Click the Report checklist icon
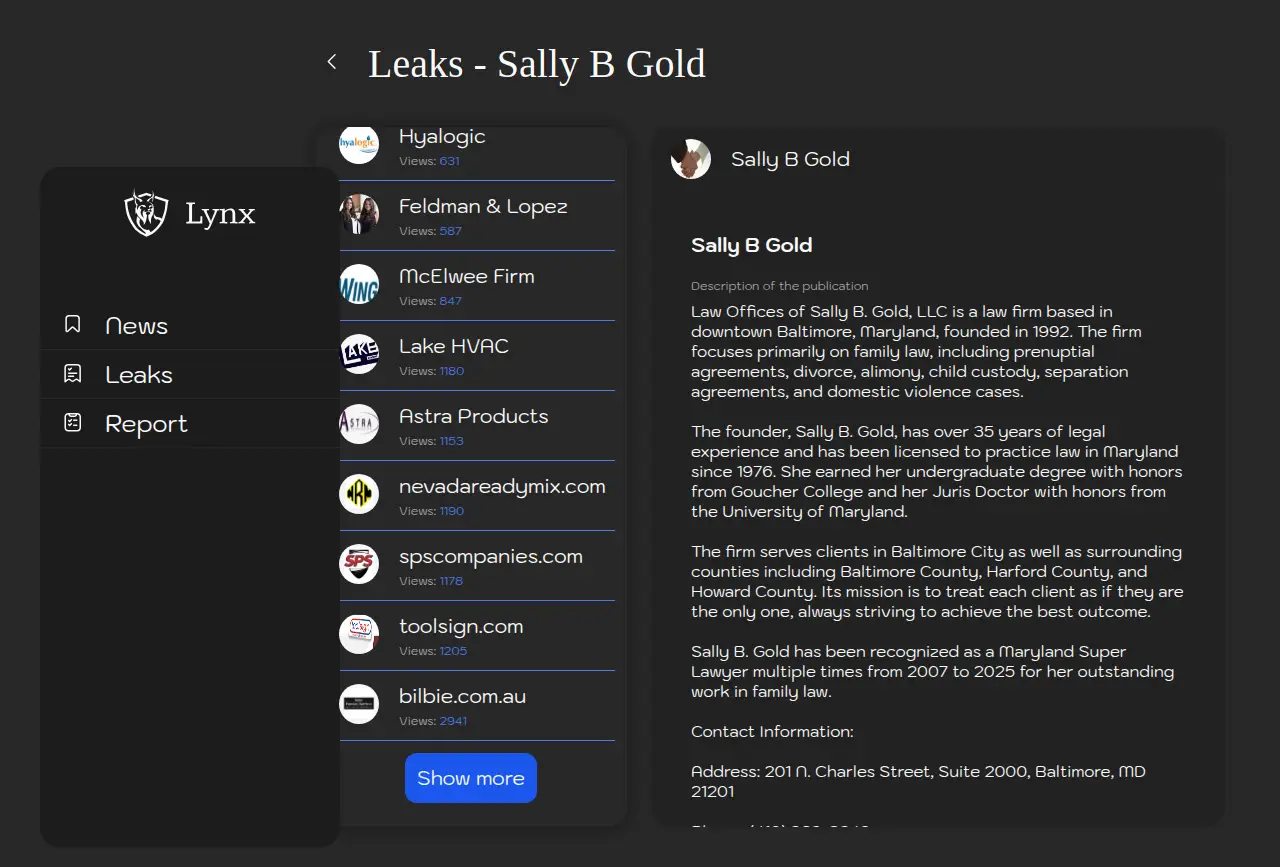This screenshot has height=867, width=1280. click(x=72, y=423)
